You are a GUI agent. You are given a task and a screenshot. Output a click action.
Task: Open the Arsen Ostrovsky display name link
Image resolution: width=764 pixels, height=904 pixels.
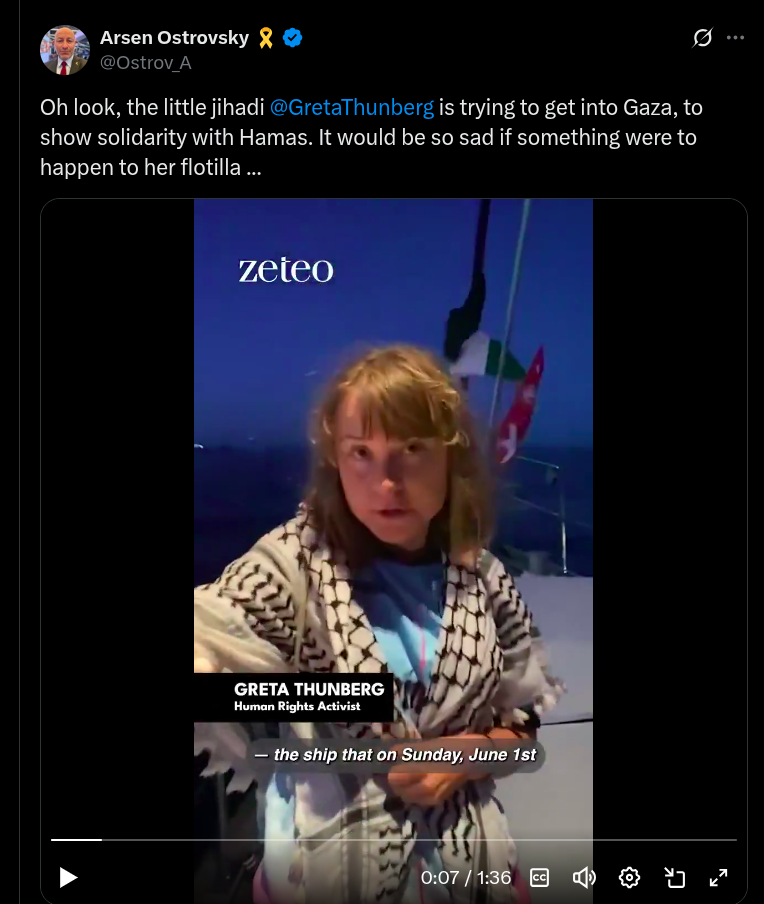(x=174, y=37)
